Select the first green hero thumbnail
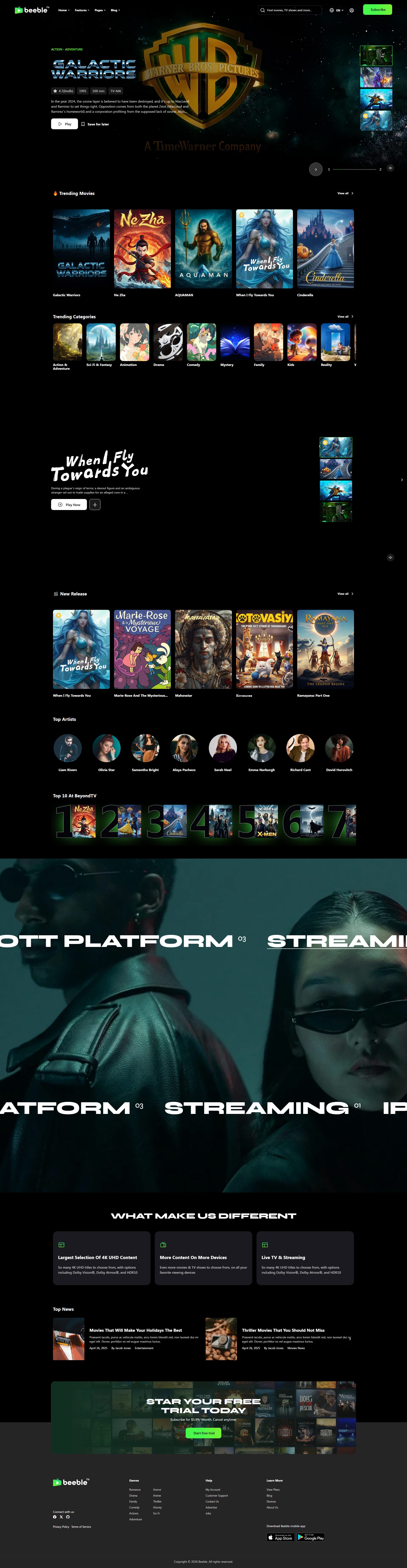 (376, 56)
